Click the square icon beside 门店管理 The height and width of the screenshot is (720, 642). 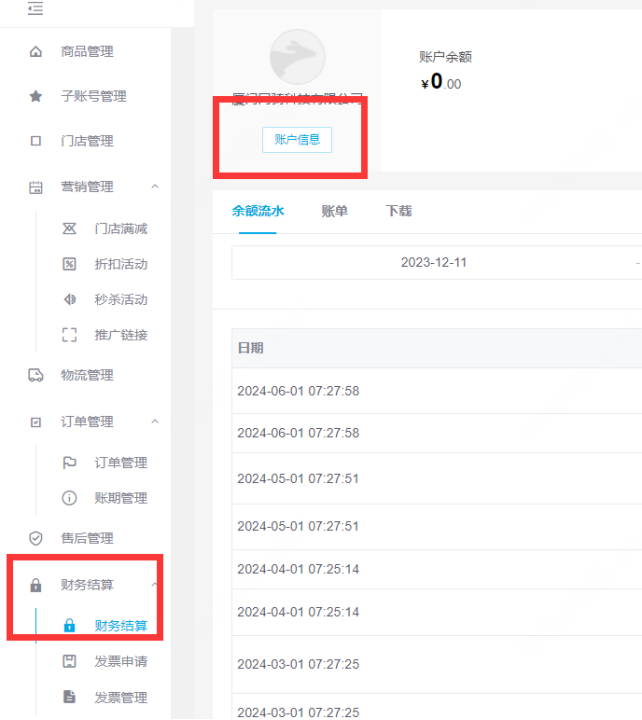(x=36, y=141)
